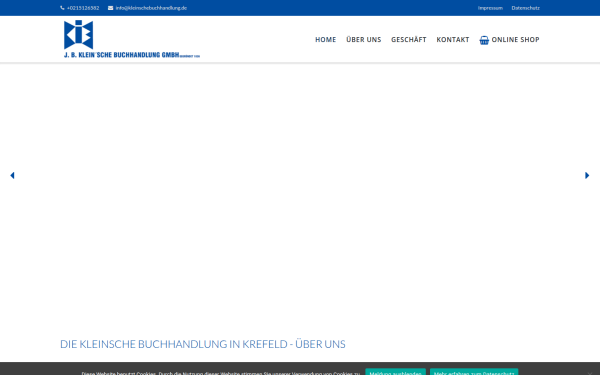This screenshot has width=600, height=375.
Task: Open the Datenschutz link in top bar
Action: [x=525, y=8]
